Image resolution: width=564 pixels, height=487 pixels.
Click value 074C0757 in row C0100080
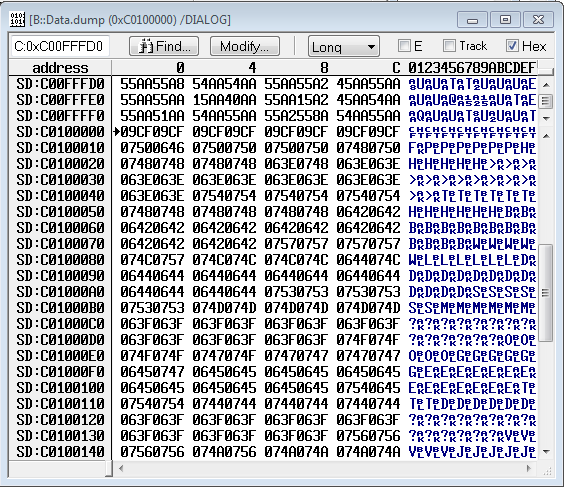(152, 260)
